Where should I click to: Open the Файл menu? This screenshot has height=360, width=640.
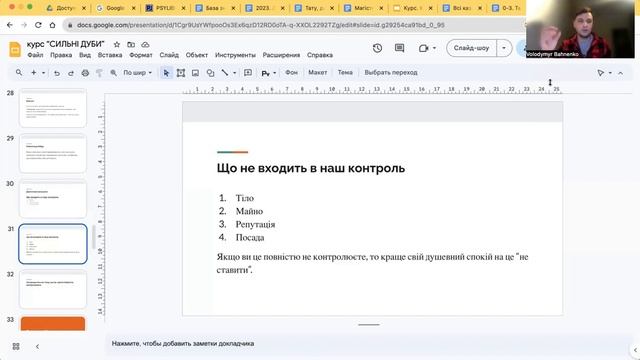(35, 55)
